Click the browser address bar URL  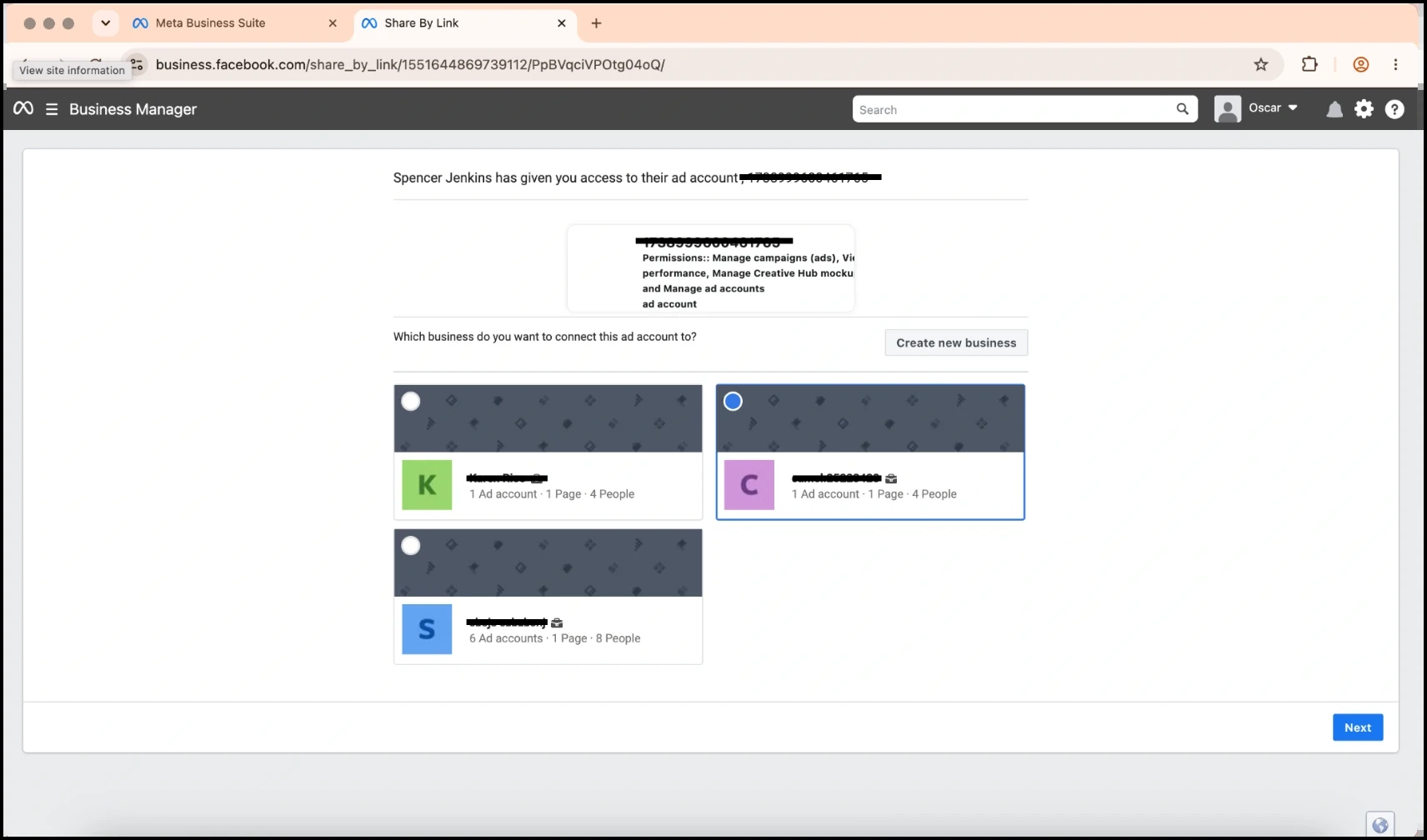[410, 64]
